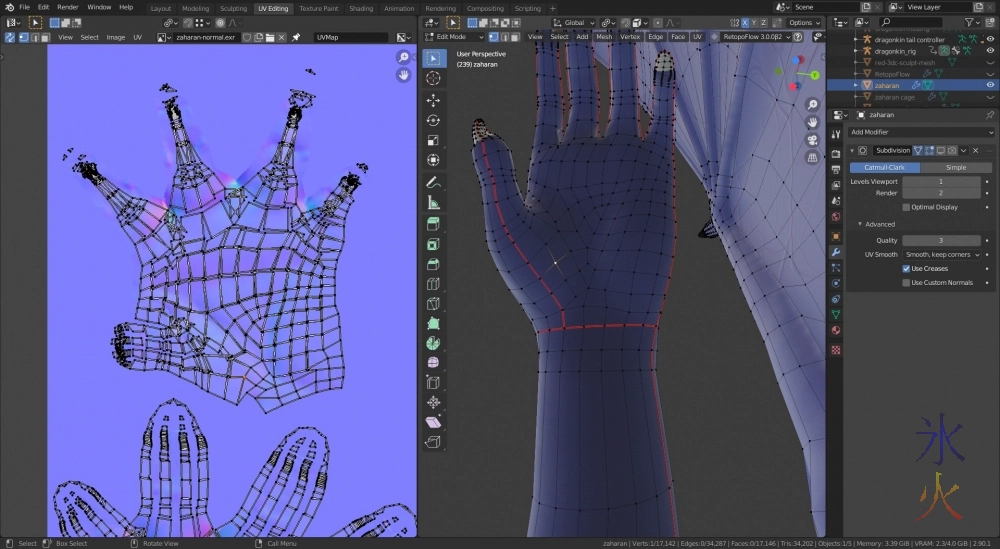Switch to the Texture Paint workspace tab
The image size is (1000, 549).
click(x=318, y=8)
